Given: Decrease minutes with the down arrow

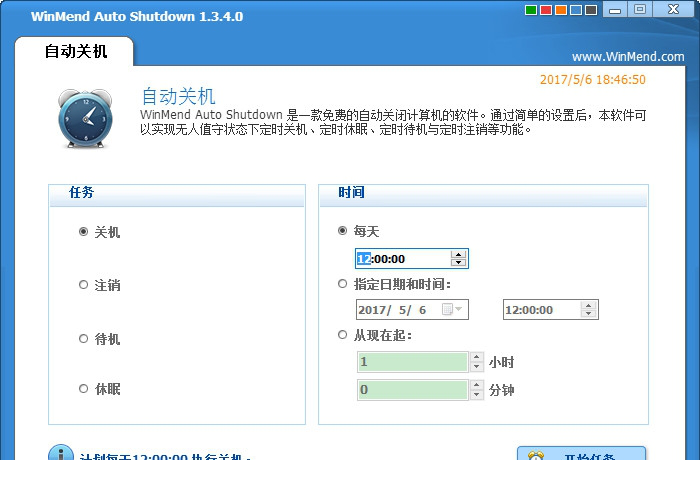Looking at the screenshot, I should point(476,395).
